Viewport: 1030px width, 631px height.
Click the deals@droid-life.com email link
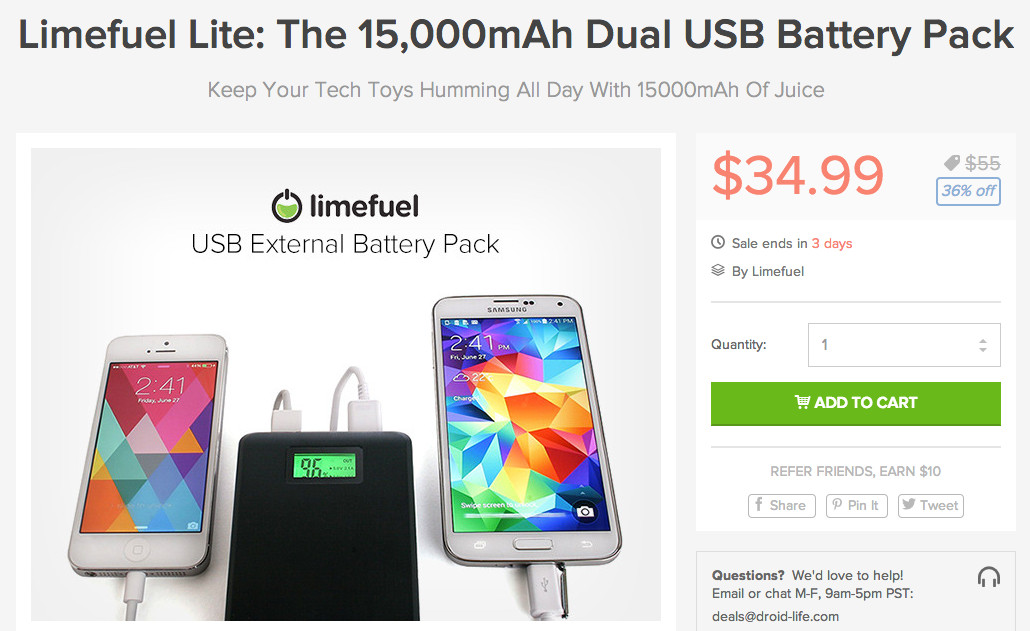tap(775, 616)
